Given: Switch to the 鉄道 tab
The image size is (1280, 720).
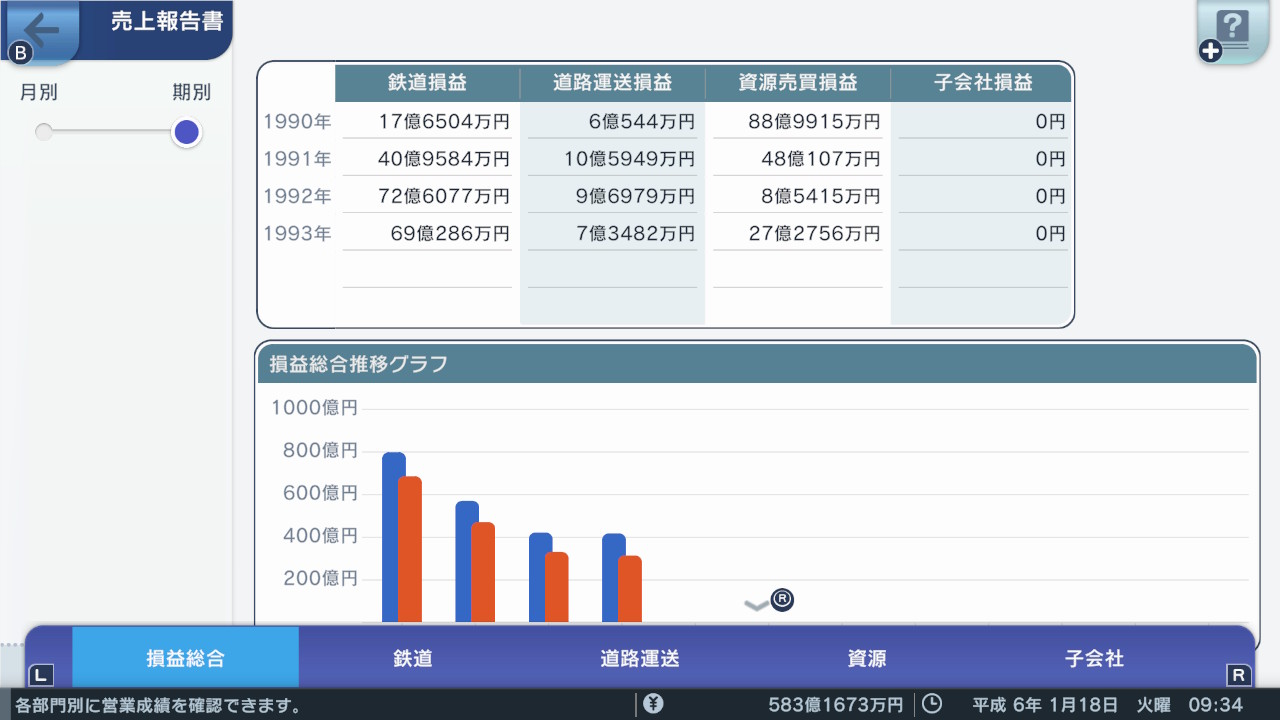Looking at the screenshot, I should [x=413, y=658].
